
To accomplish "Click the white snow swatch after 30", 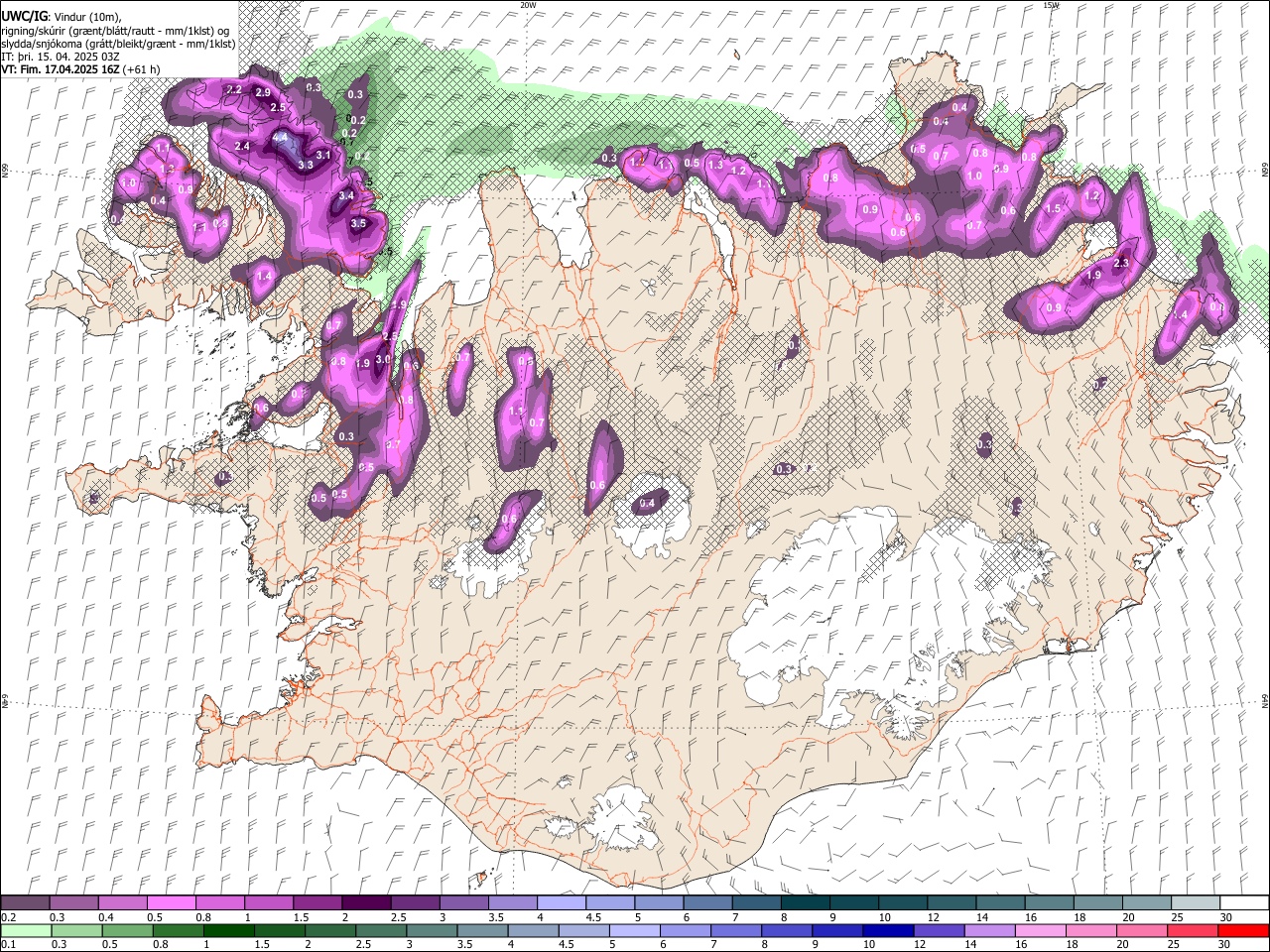I will 1245,902.
